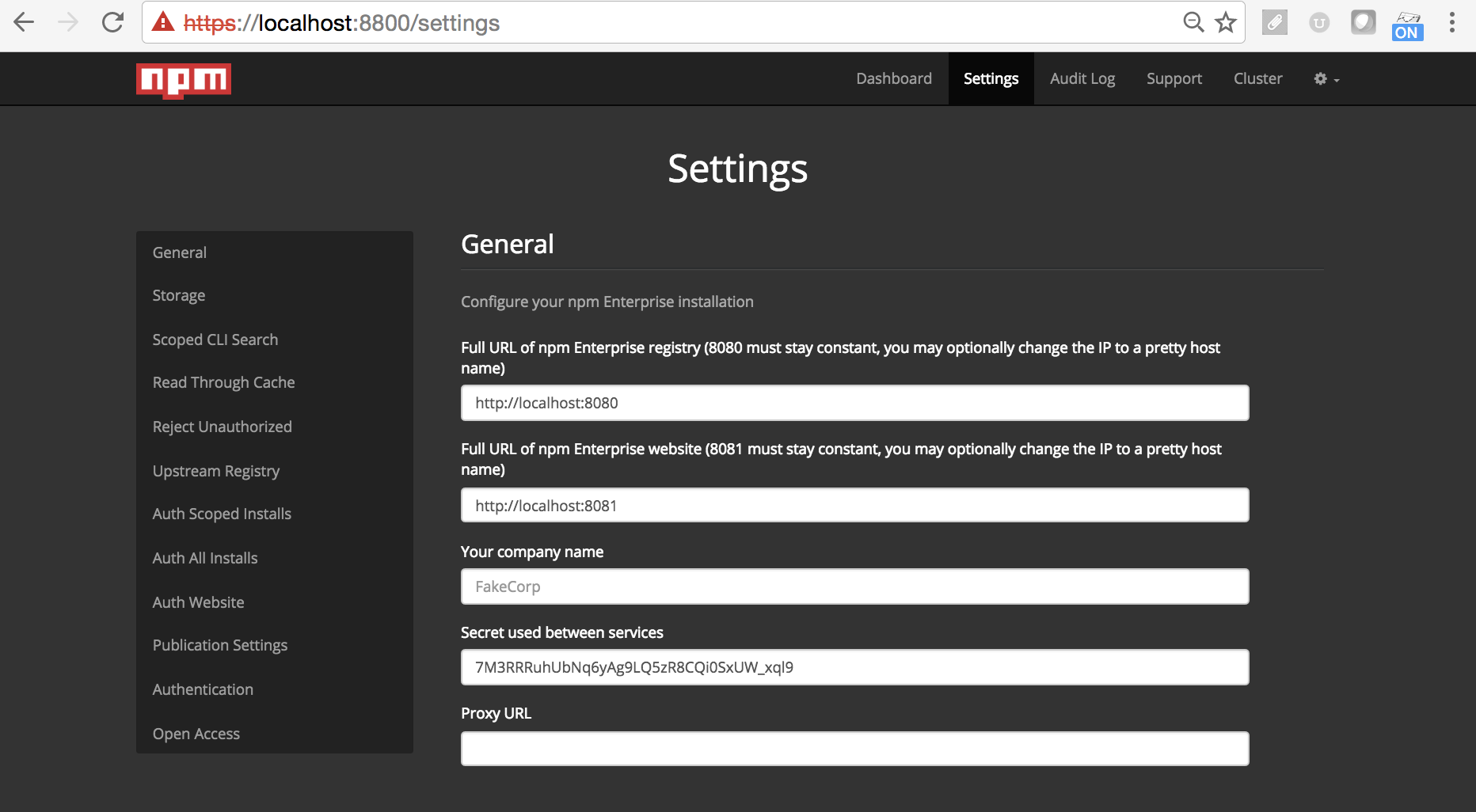Click the 'Proxy URL' label
This screenshot has height=812, width=1476.
coord(496,713)
